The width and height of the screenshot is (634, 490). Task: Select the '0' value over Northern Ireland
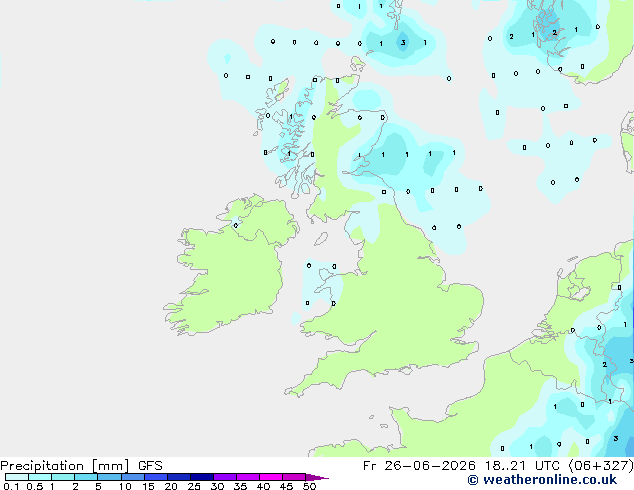point(236,225)
